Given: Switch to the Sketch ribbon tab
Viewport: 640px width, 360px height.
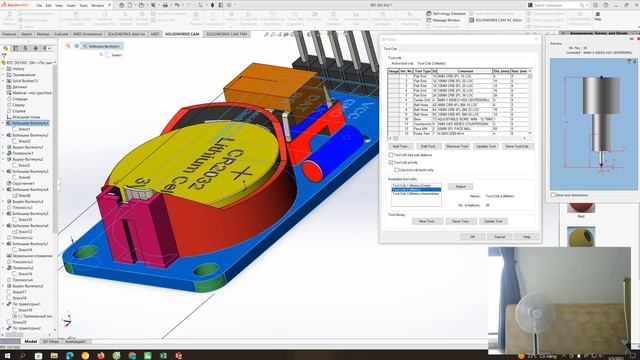Looking at the screenshot, I should coord(27,34).
